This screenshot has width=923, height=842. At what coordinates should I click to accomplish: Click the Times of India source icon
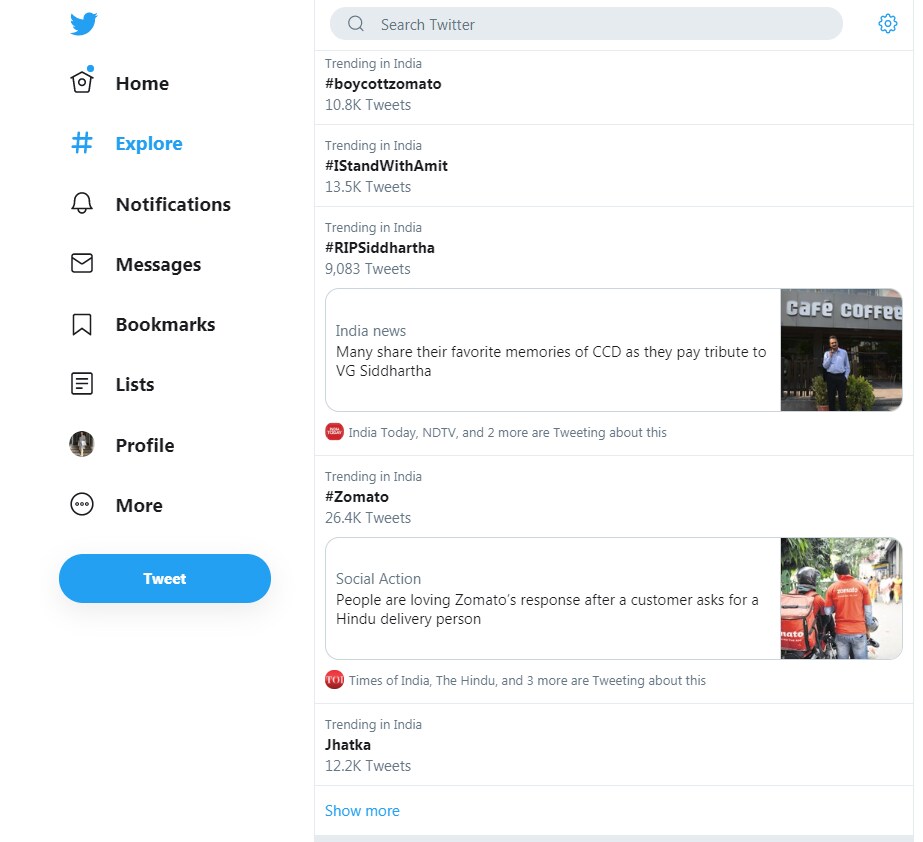[x=334, y=680]
